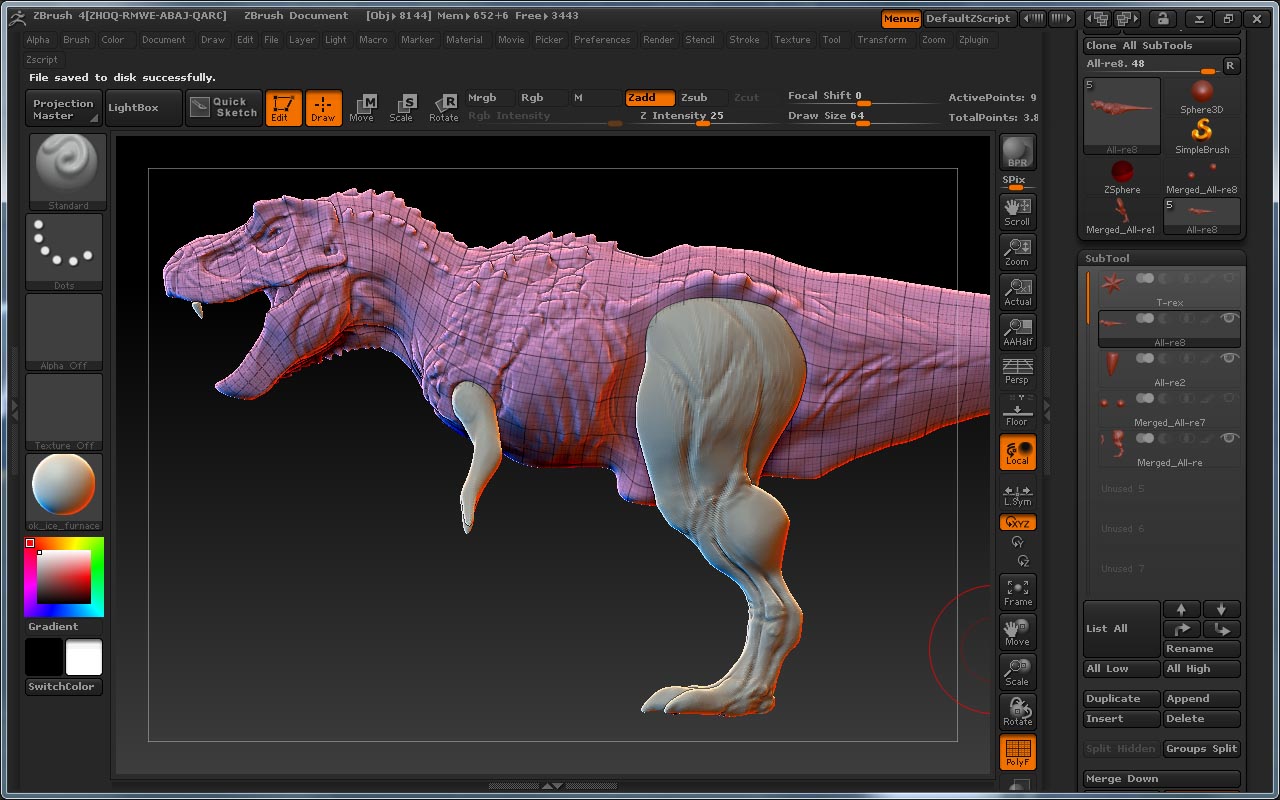This screenshot has height=800, width=1280.
Task: Collapse the SubTool panel header
Action: point(1108,258)
